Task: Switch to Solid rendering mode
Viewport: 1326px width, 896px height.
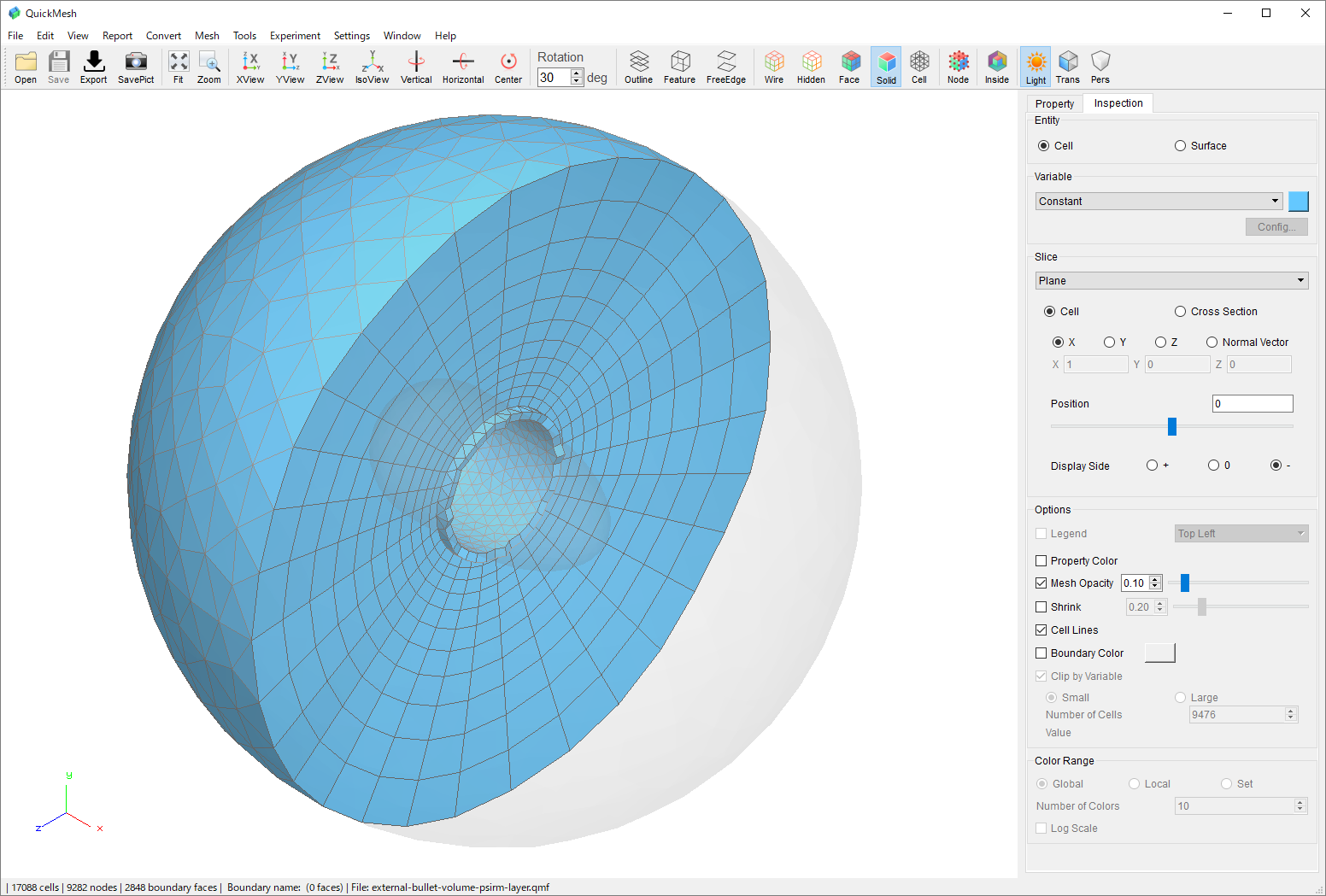Action: [x=886, y=67]
